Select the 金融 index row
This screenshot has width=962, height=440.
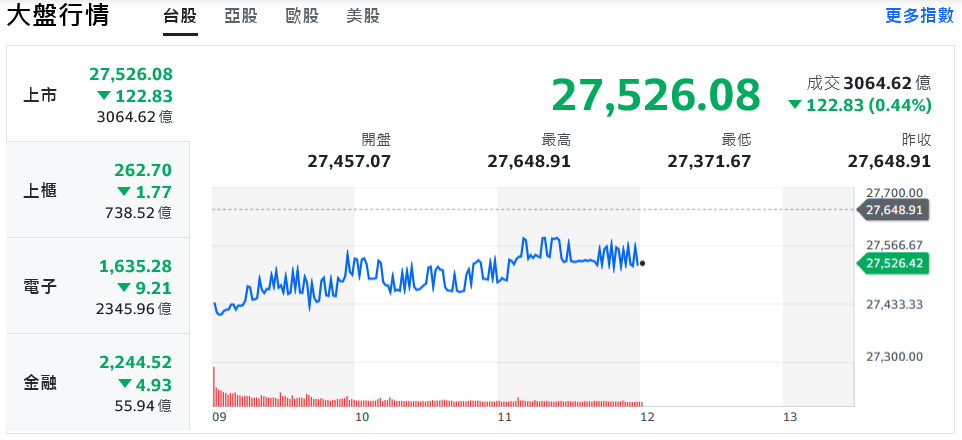tap(97, 383)
